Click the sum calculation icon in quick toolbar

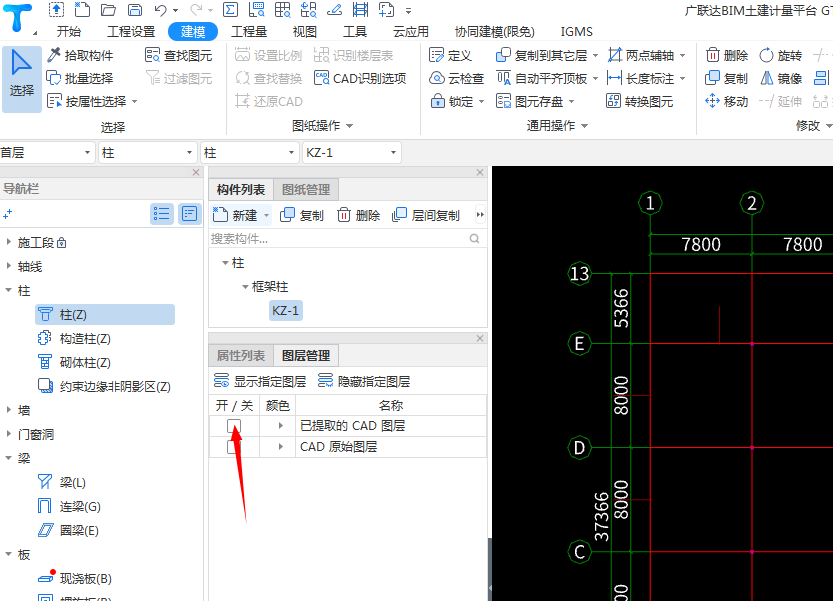coord(230,10)
